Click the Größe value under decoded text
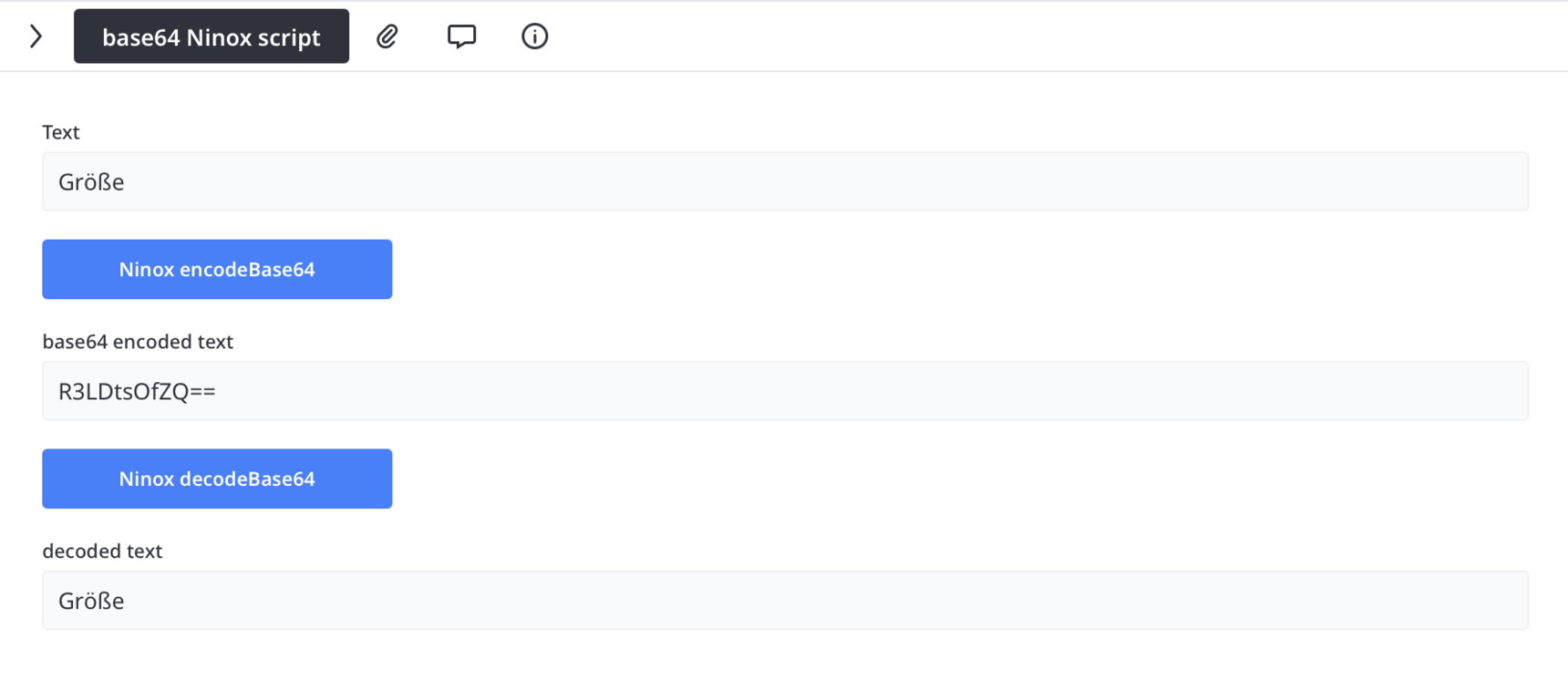Image resolution: width=1568 pixels, height=690 pixels. pyautogui.click(x=91, y=602)
